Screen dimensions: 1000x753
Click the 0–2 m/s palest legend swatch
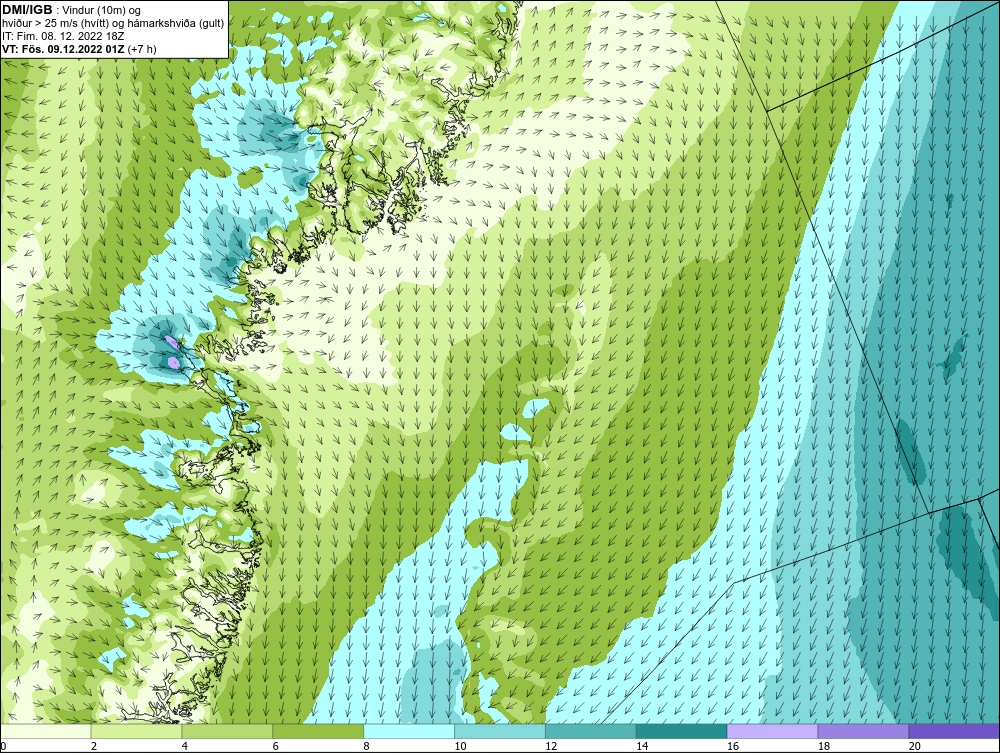pyautogui.click(x=46, y=731)
